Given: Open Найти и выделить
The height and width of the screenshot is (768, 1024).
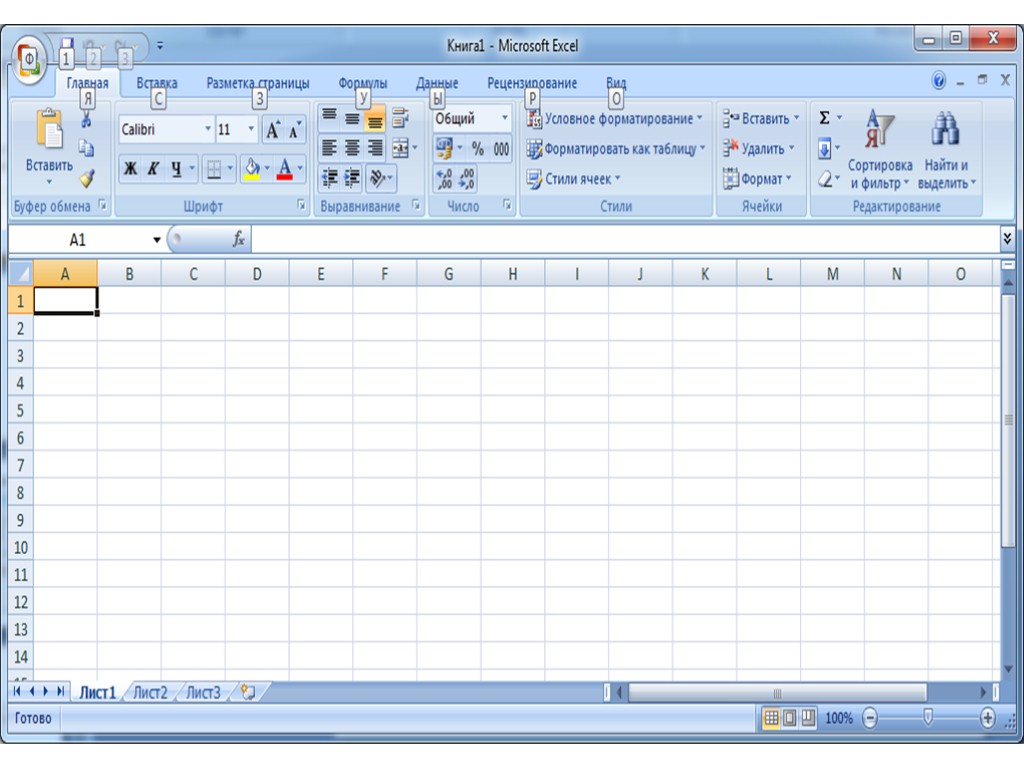Looking at the screenshot, I should pyautogui.click(x=946, y=149).
